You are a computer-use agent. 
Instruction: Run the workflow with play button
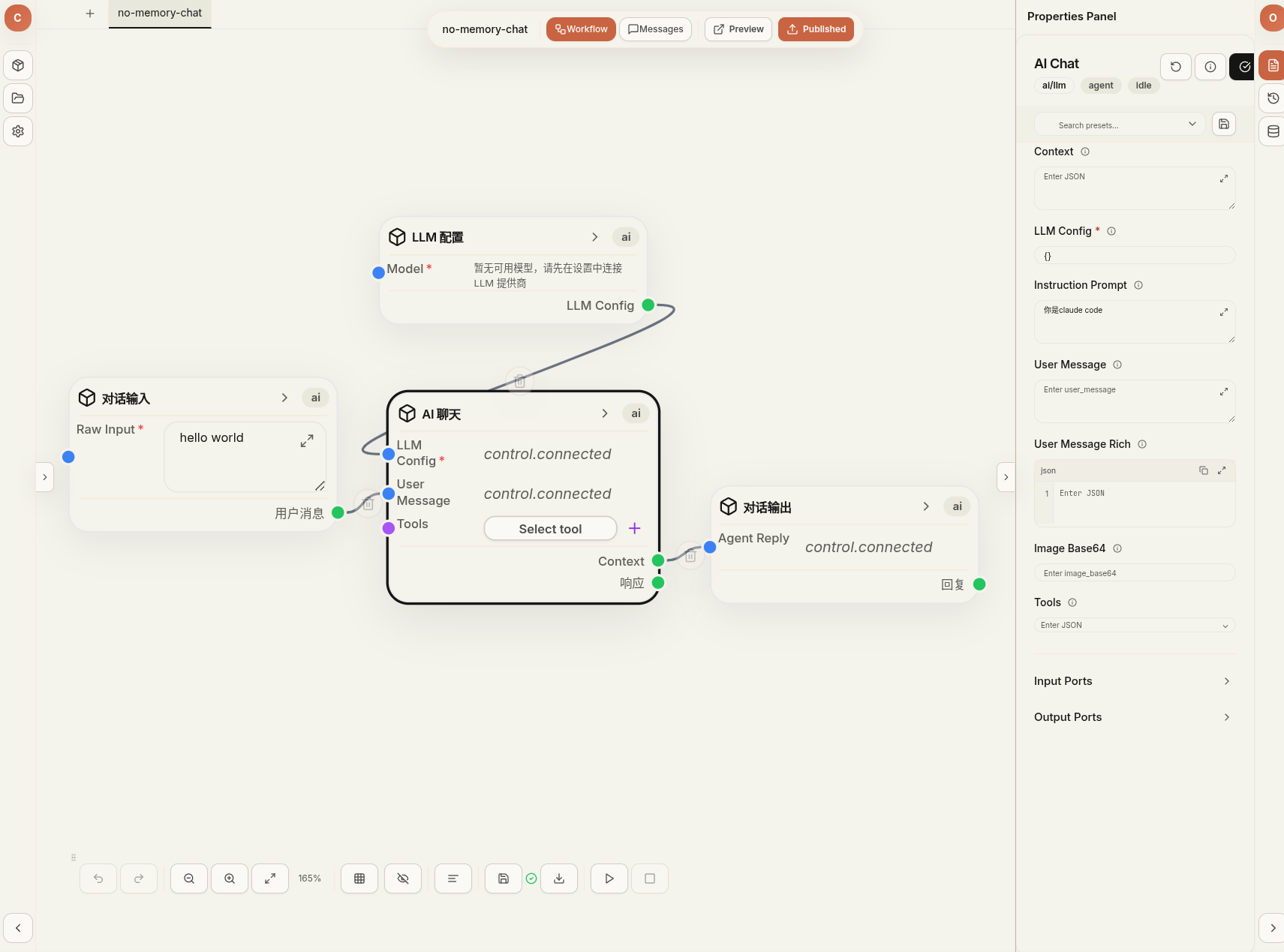click(x=609, y=878)
